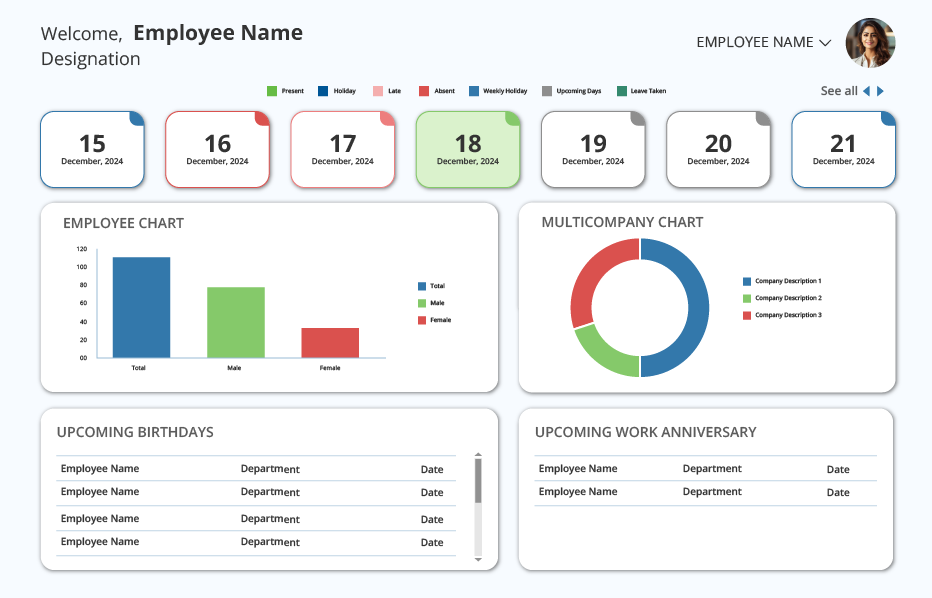Open the 21 December, 2024 date card
The image size is (932, 598).
click(843, 150)
